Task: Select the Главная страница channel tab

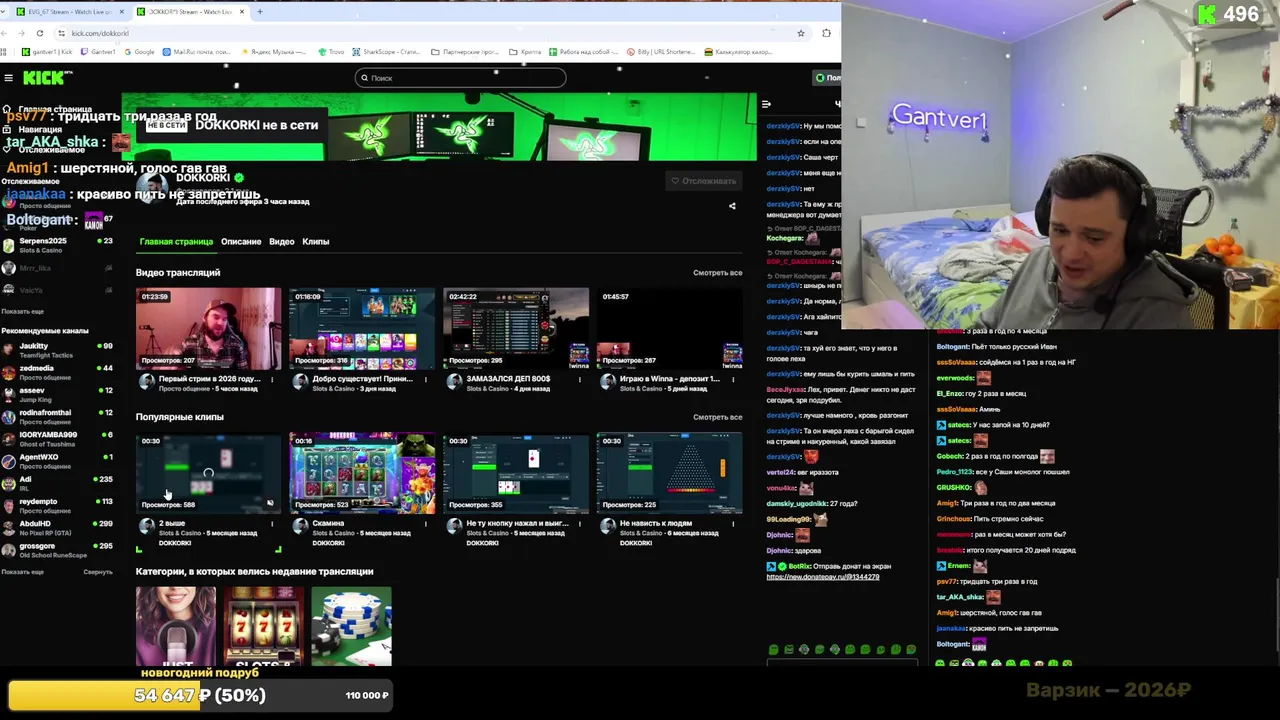Action: tap(176, 242)
